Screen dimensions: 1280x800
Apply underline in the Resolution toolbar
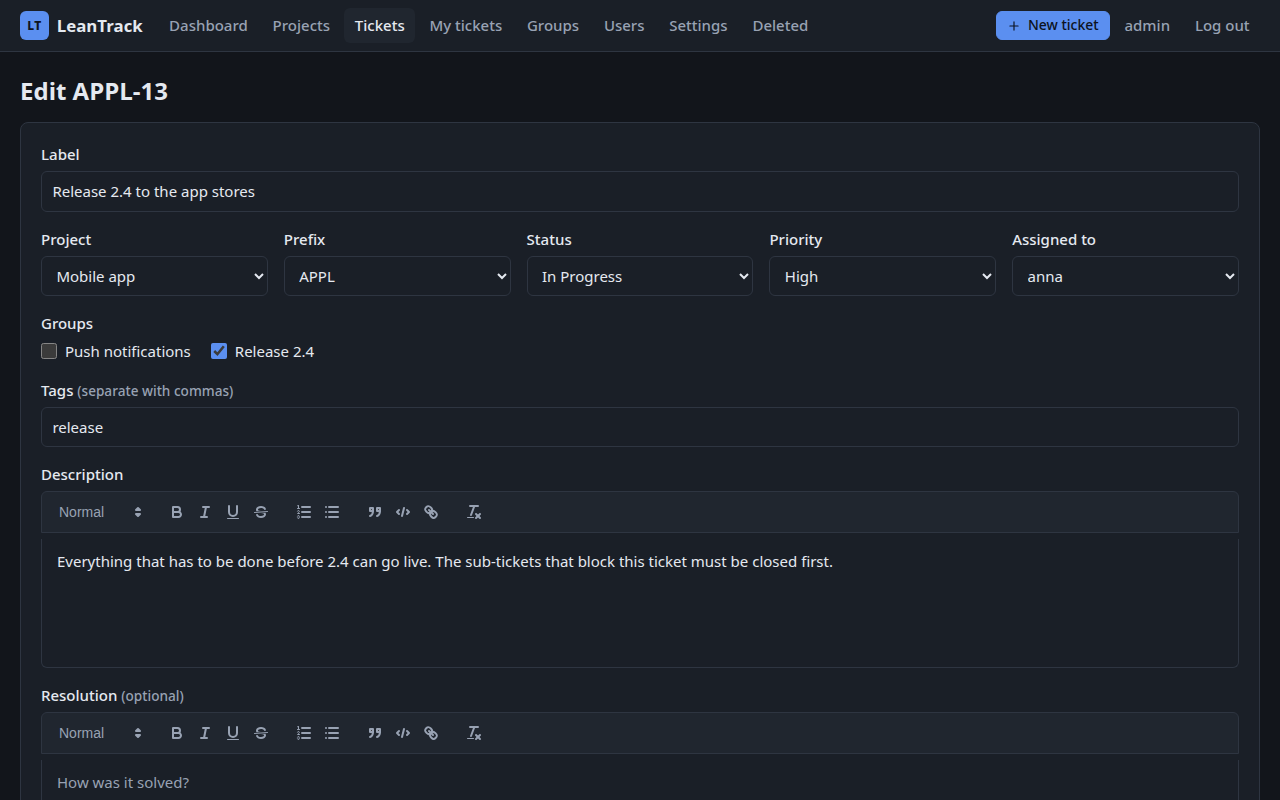pos(233,733)
